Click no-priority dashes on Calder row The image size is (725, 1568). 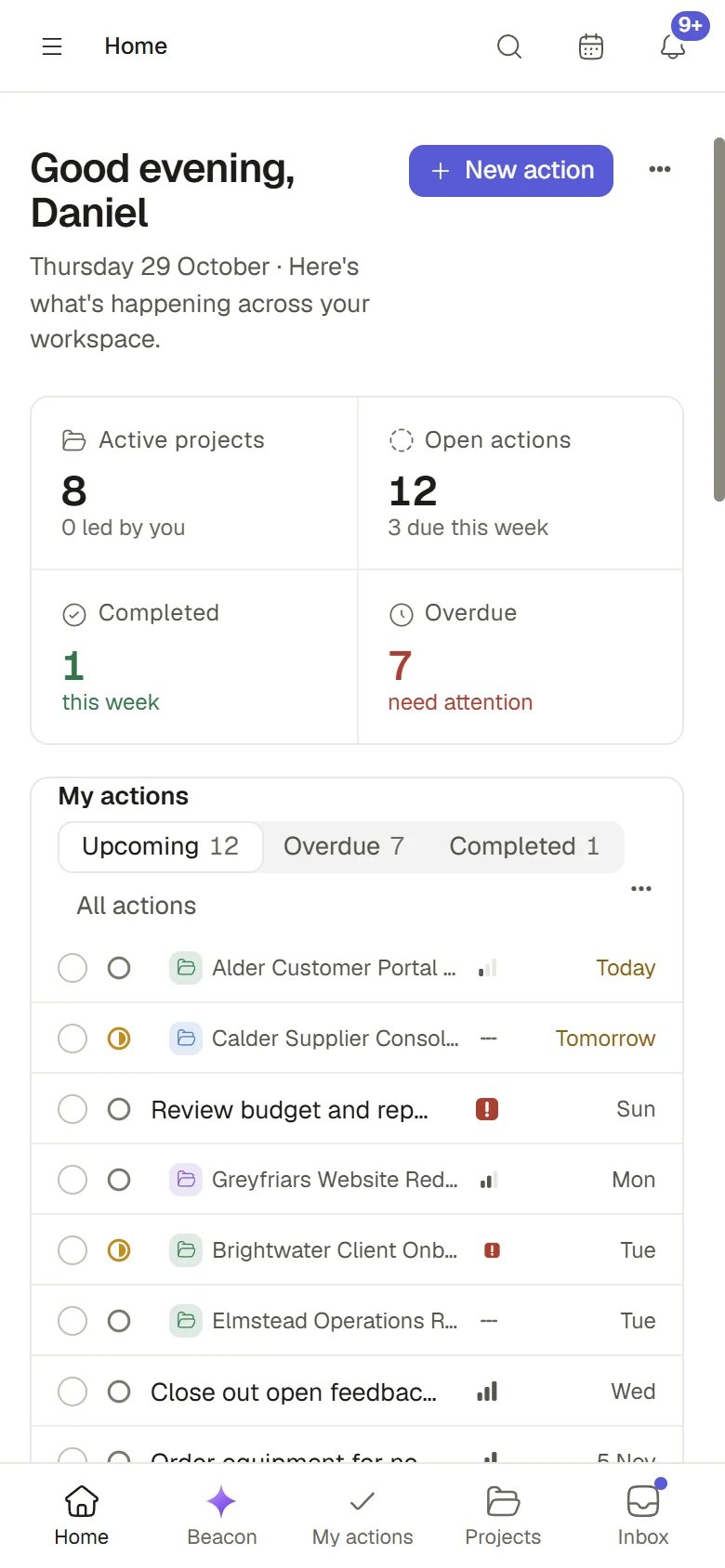point(489,1039)
